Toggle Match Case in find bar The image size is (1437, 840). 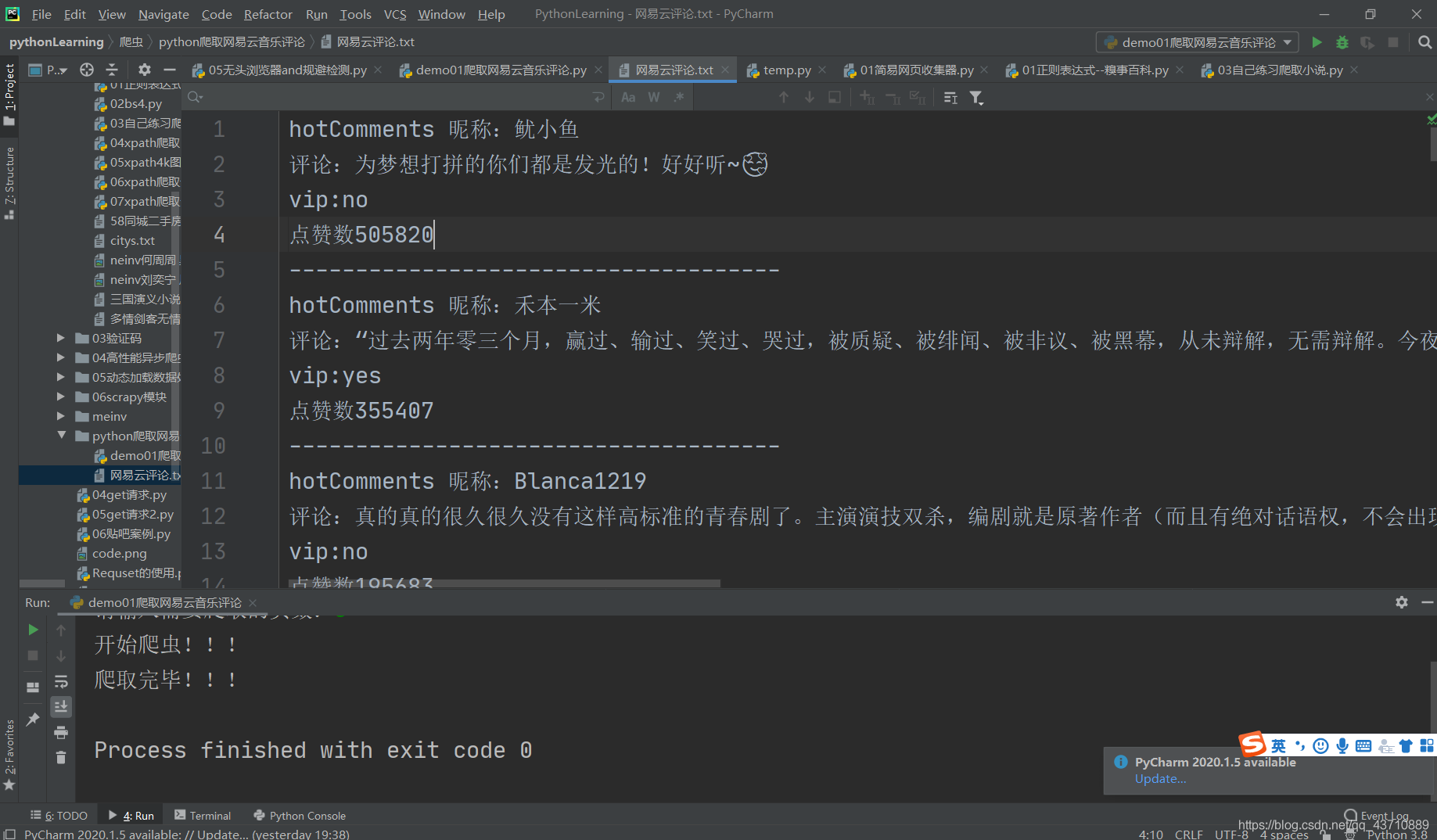pos(628,97)
